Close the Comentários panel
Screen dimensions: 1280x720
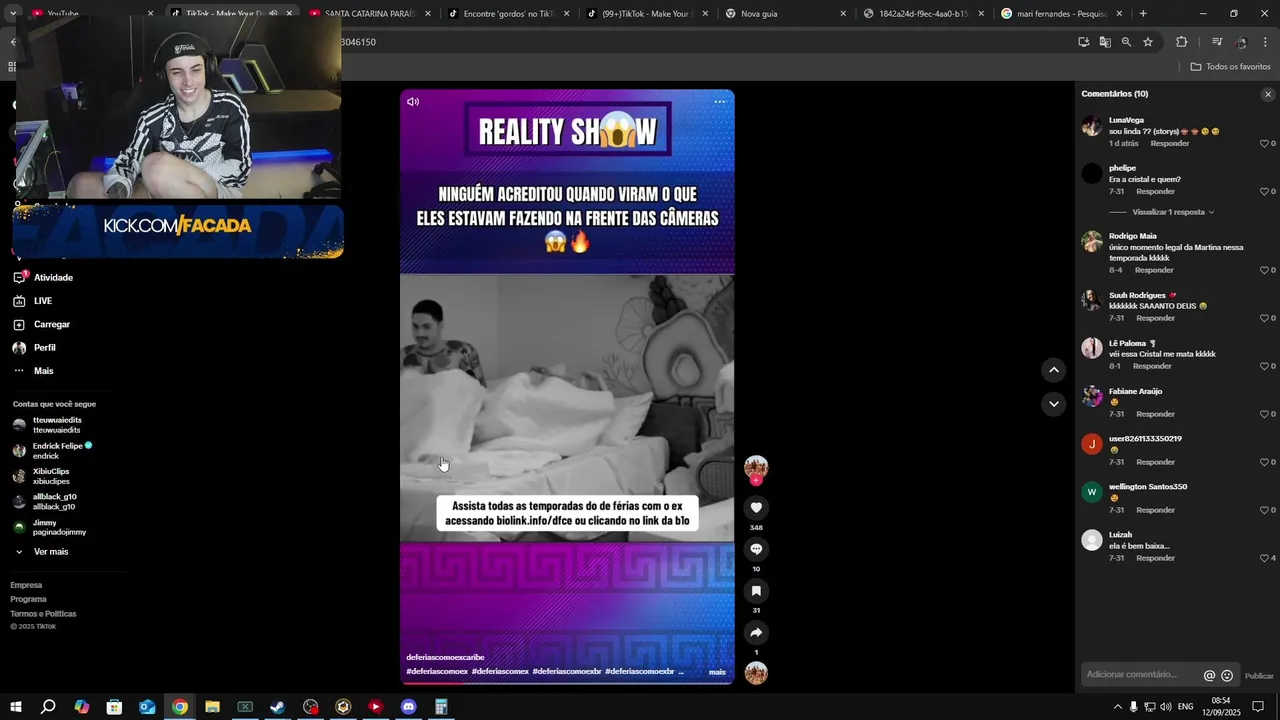1268,94
